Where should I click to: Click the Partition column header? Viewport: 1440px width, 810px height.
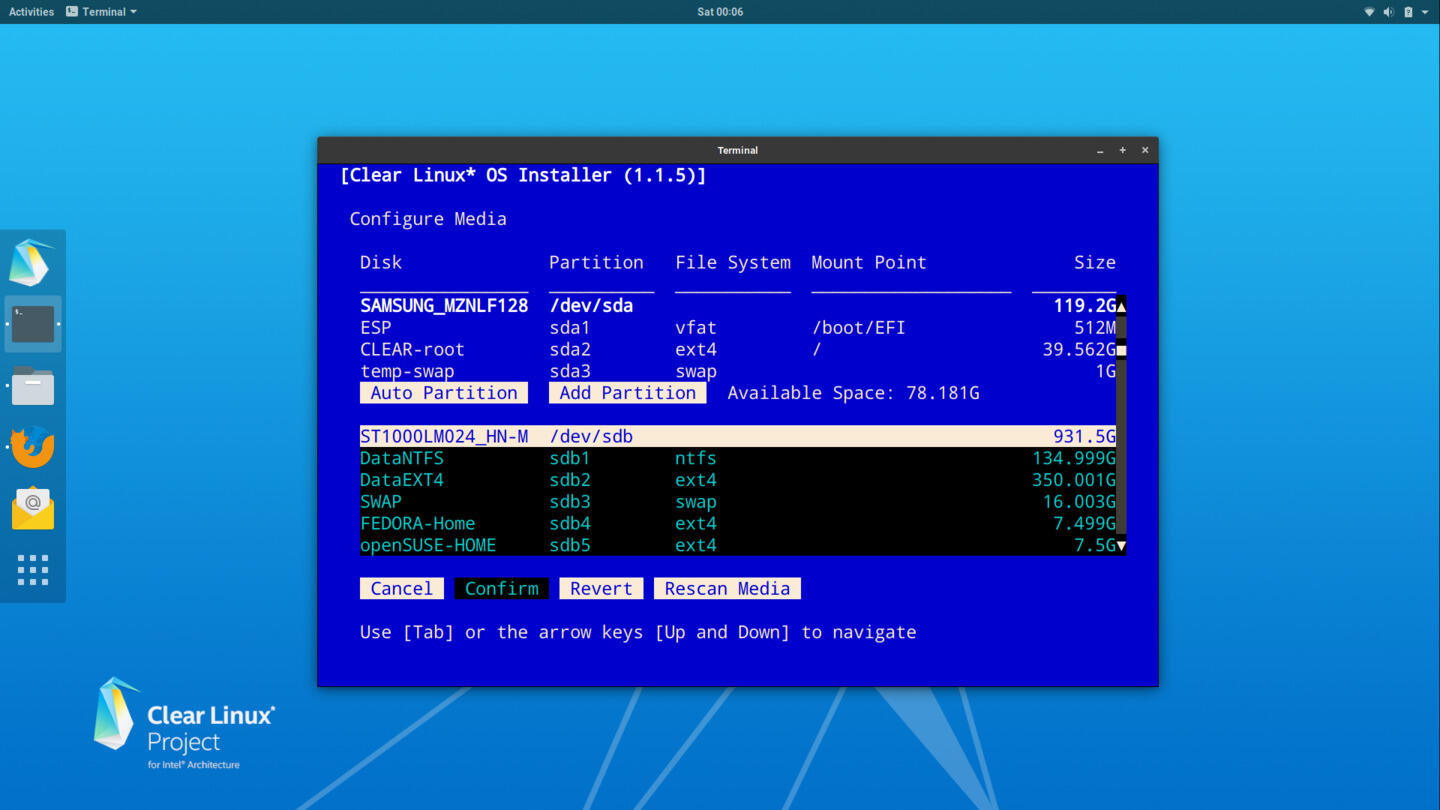coord(596,263)
